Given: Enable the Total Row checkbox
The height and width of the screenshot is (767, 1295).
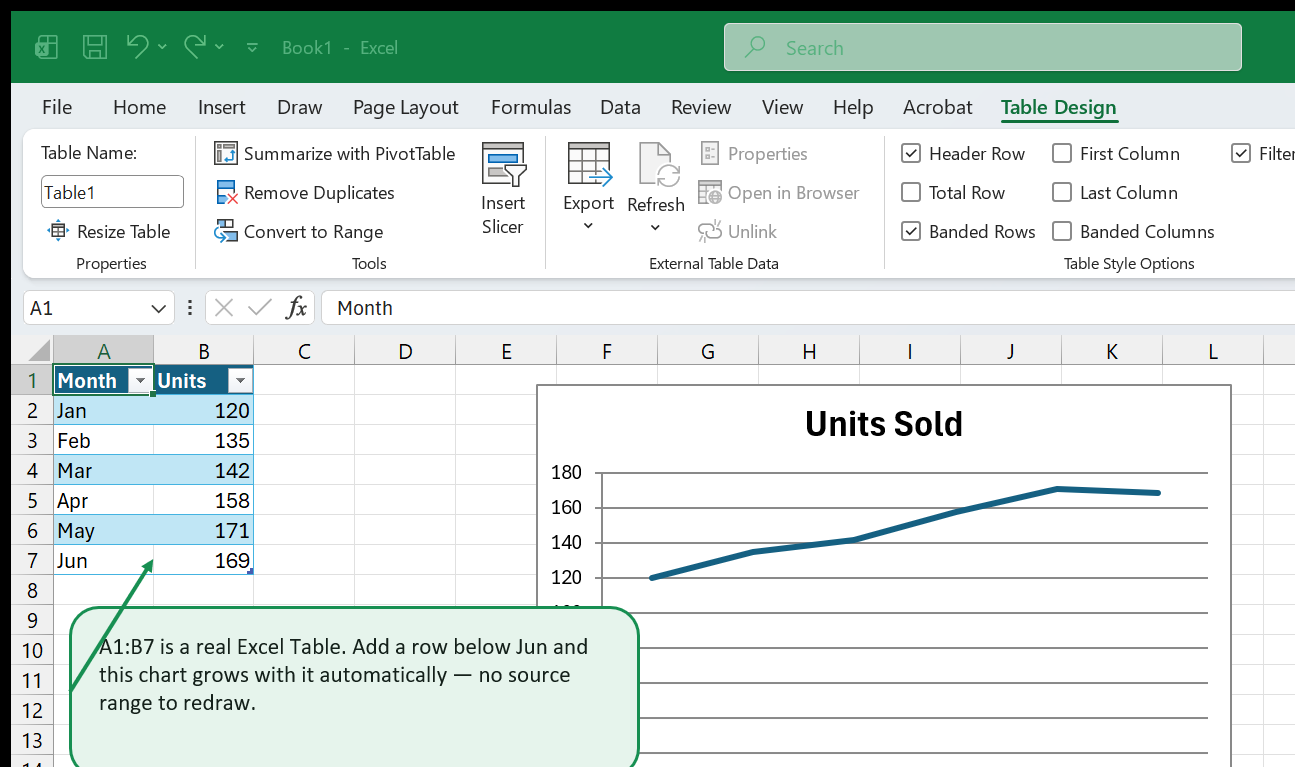Looking at the screenshot, I should pos(911,193).
